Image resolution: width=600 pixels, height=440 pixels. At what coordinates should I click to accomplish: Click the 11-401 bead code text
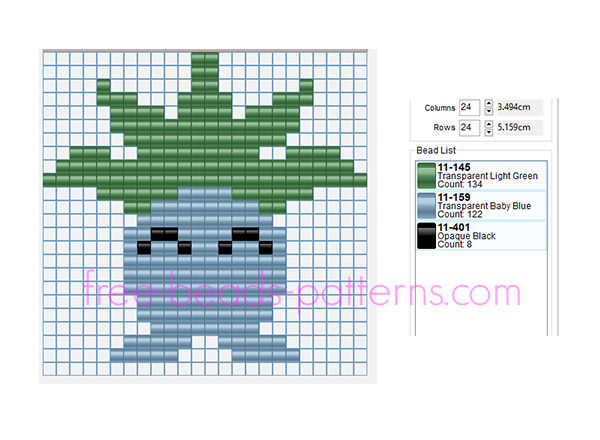point(454,227)
